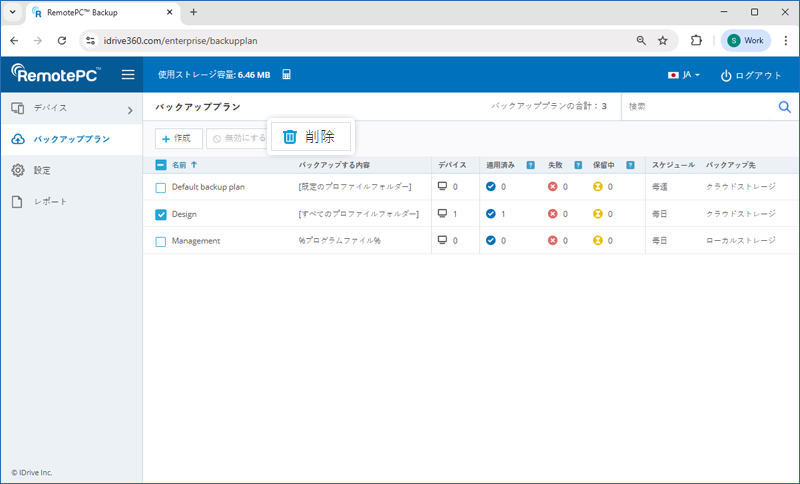Click the name column sort arrow

point(194,165)
